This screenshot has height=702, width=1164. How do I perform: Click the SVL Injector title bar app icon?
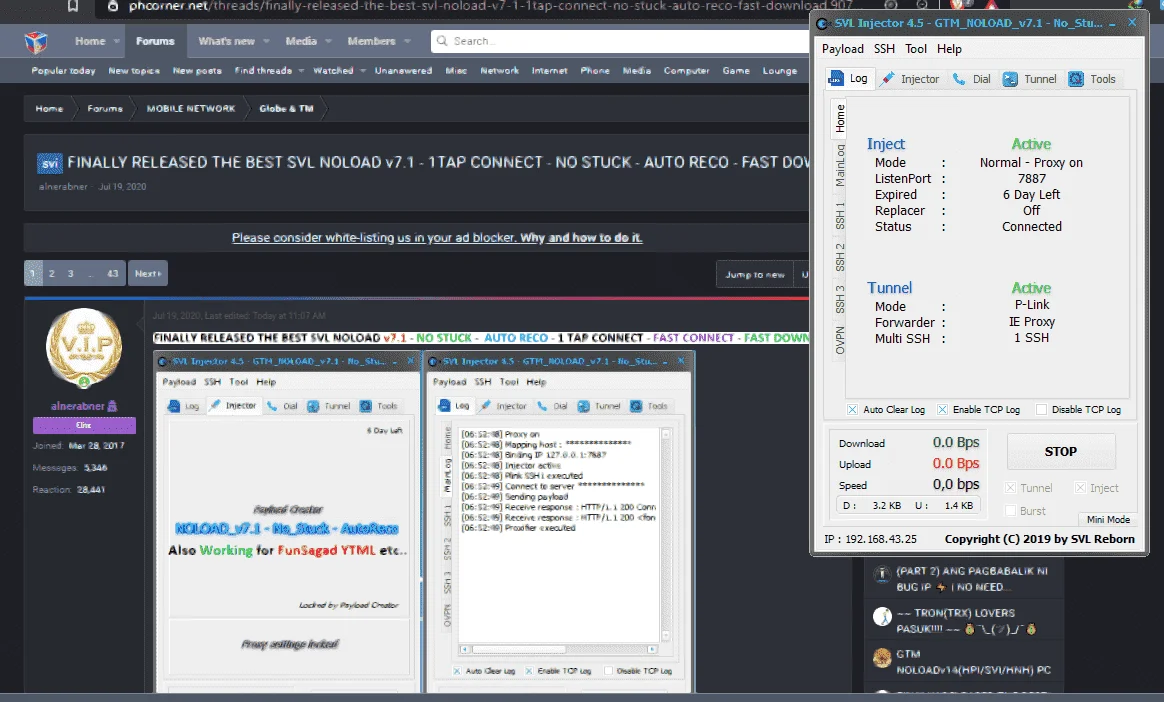pyautogui.click(x=822, y=24)
